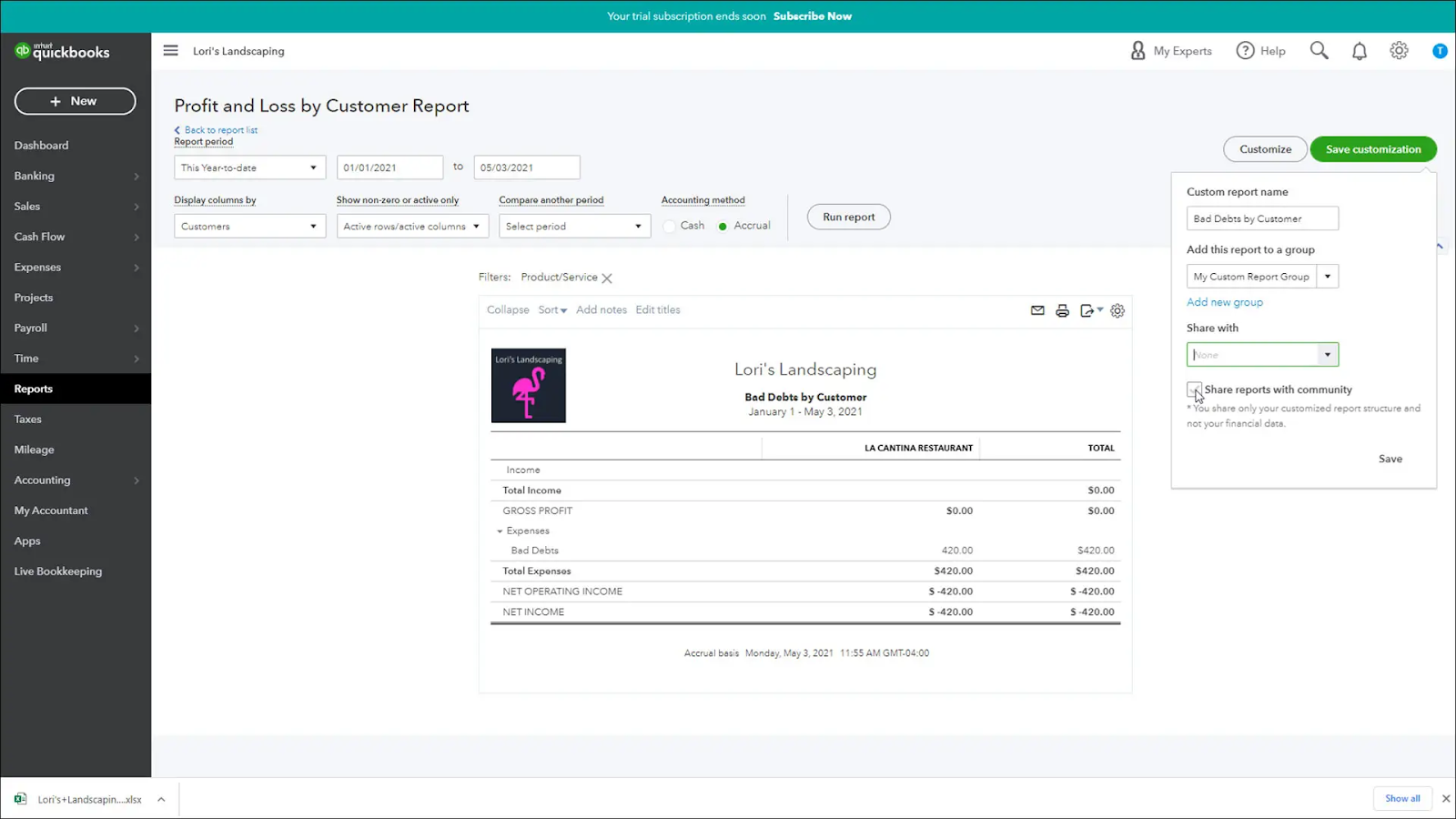Open the settings gear in header

click(1399, 51)
